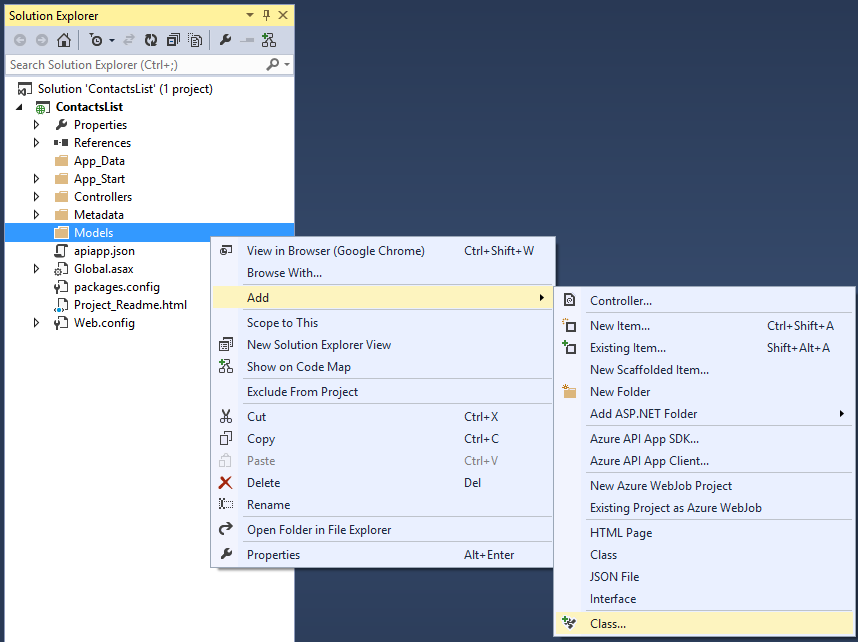Expand the Metadata folder
858x642 pixels.
(x=36, y=215)
